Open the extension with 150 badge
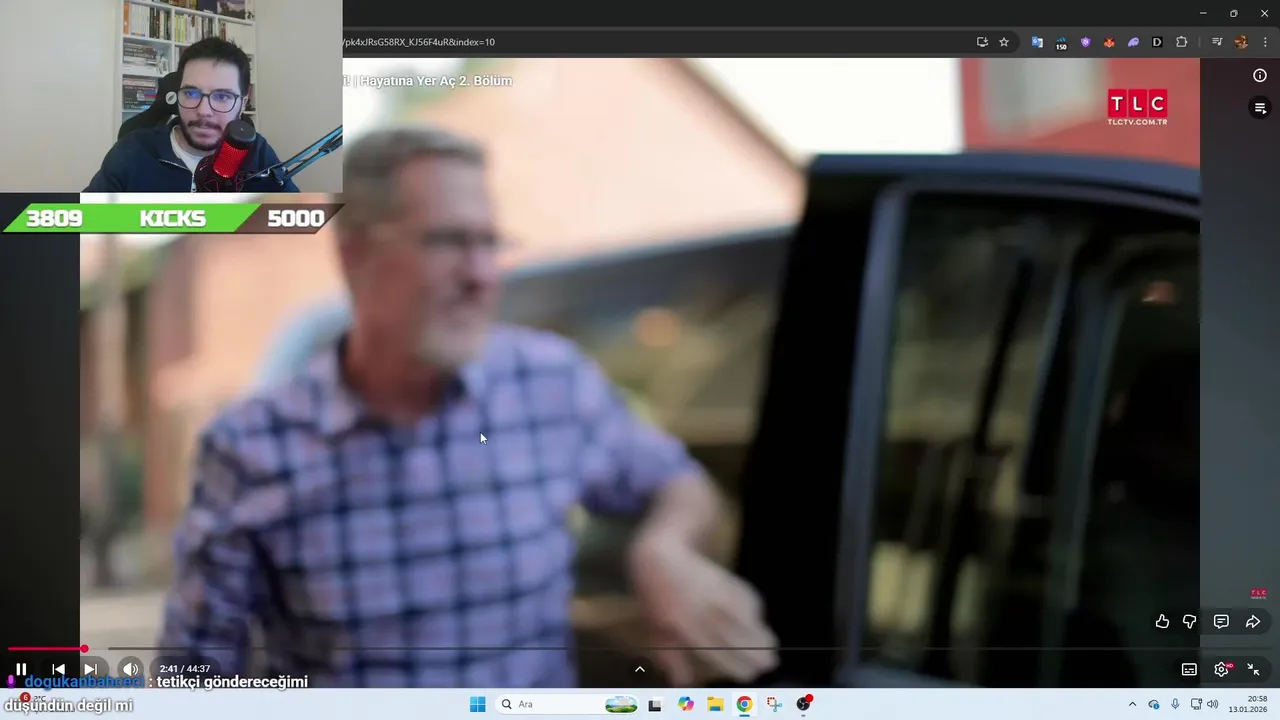 1061,43
